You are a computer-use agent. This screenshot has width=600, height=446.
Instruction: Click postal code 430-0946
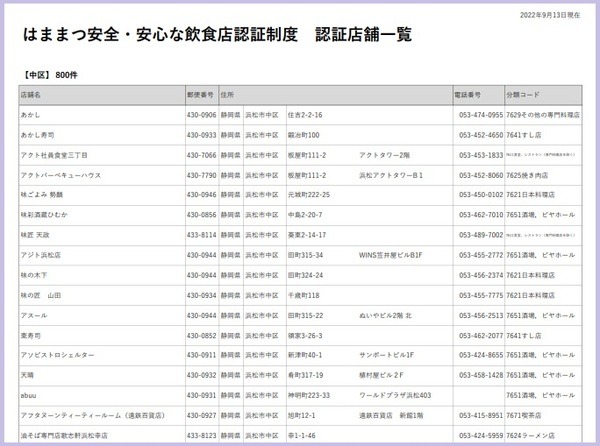(x=202, y=195)
